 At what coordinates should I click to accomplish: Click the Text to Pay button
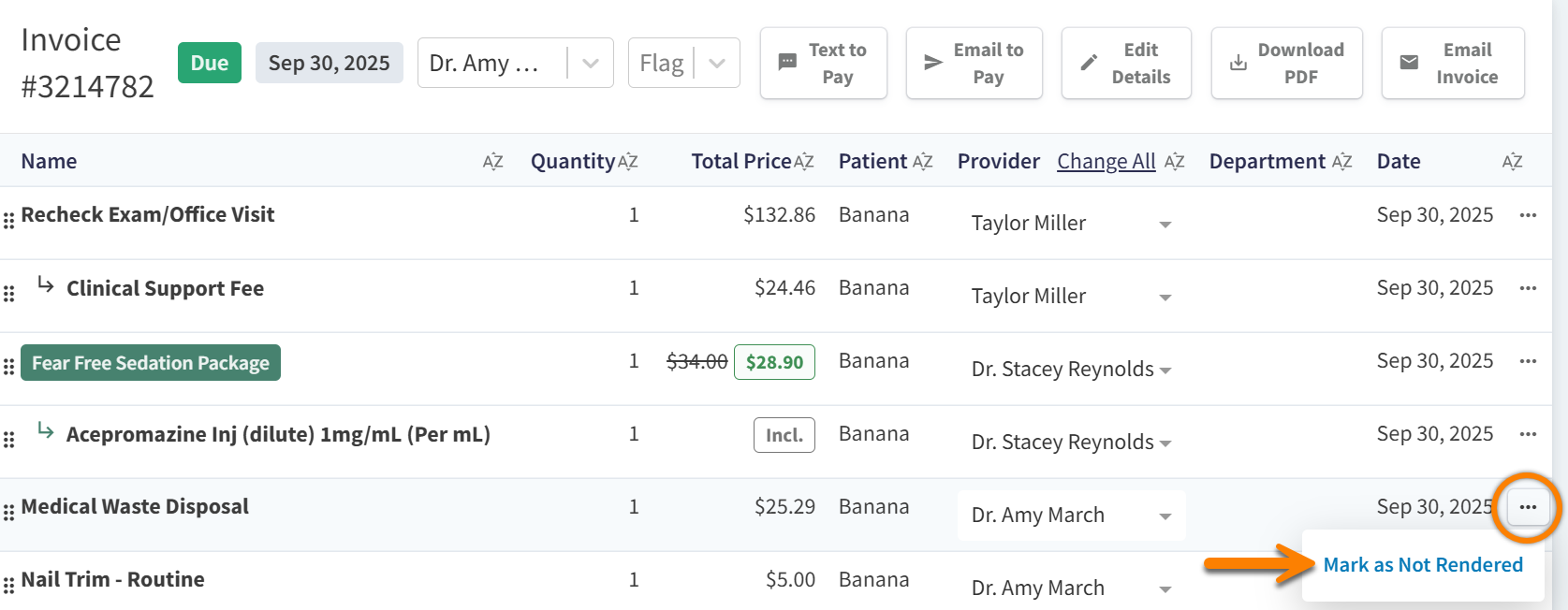click(823, 64)
